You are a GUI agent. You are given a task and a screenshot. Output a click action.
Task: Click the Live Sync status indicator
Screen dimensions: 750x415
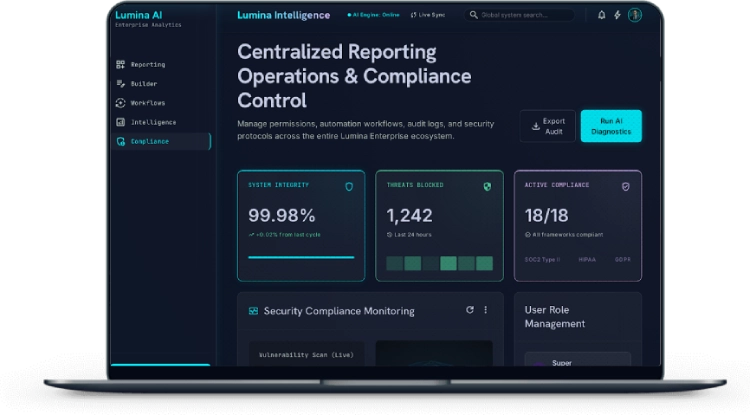(x=428, y=15)
